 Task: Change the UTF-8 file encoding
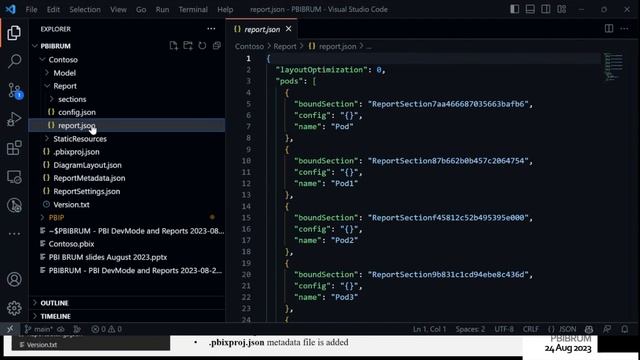[504, 329]
